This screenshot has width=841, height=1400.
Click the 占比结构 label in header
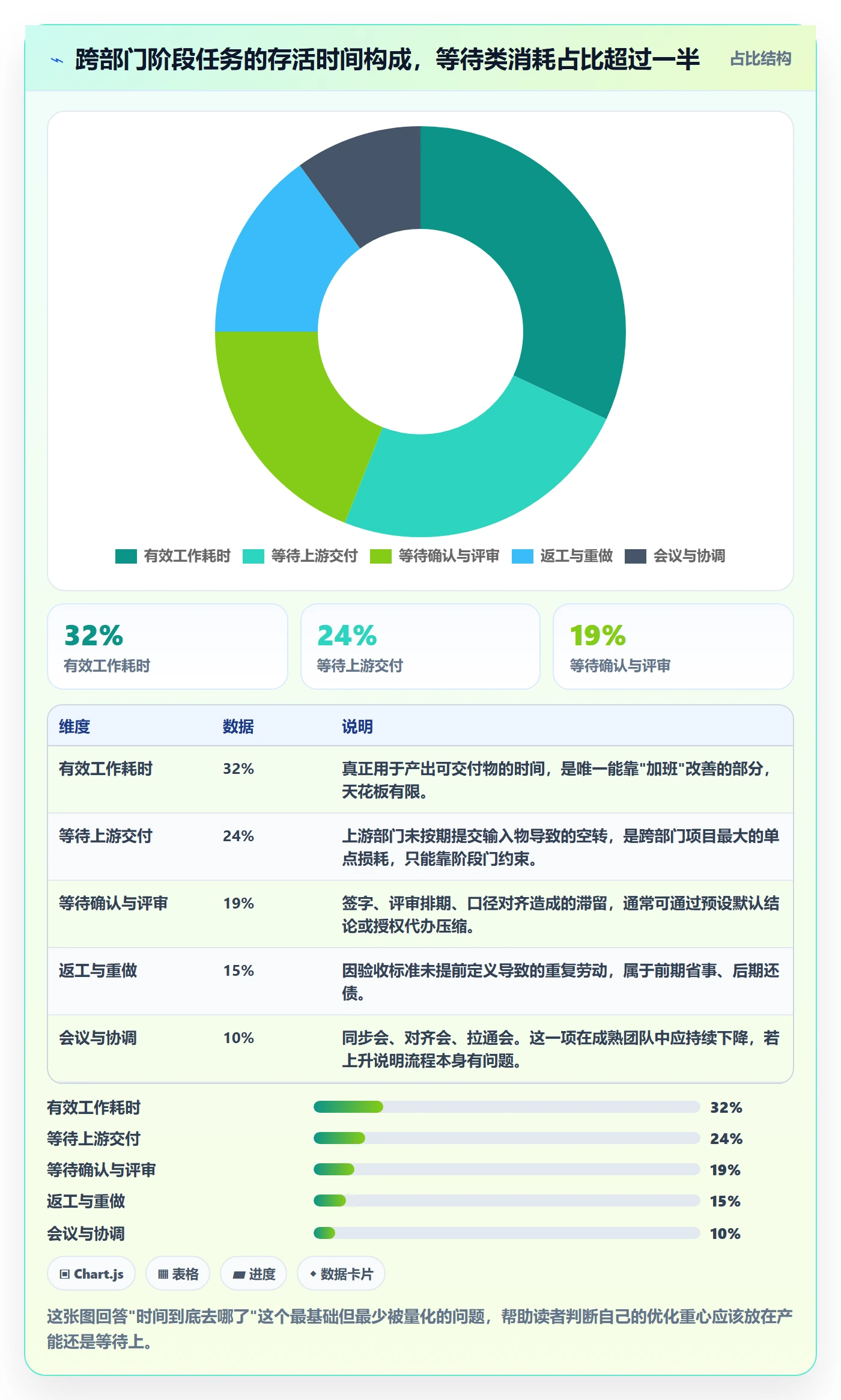pos(761,59)
